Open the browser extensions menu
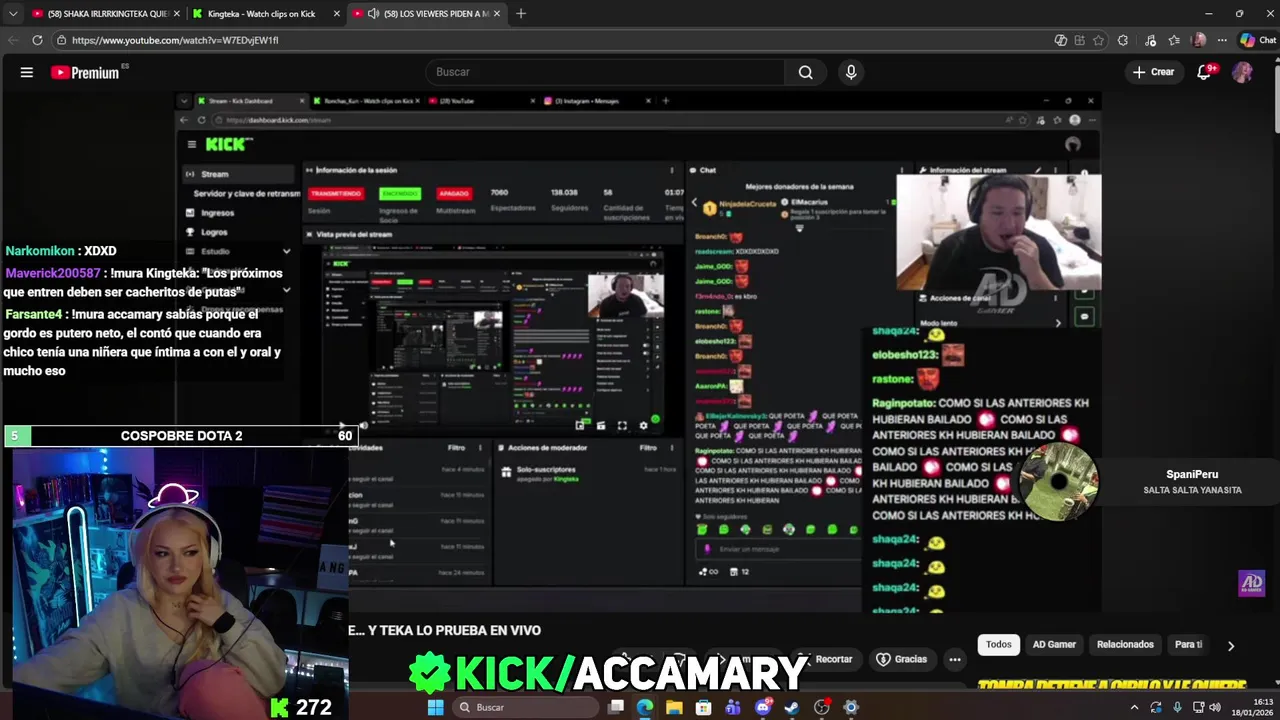The width and height of the screenshot is (1280, 720). coord(1123,40)
